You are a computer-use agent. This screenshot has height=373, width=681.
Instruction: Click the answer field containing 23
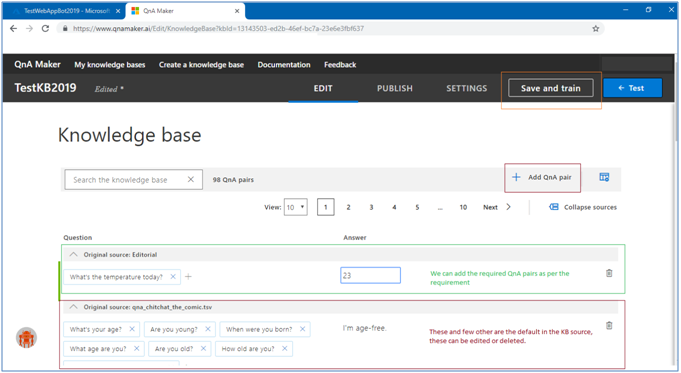tap(370, 275)
